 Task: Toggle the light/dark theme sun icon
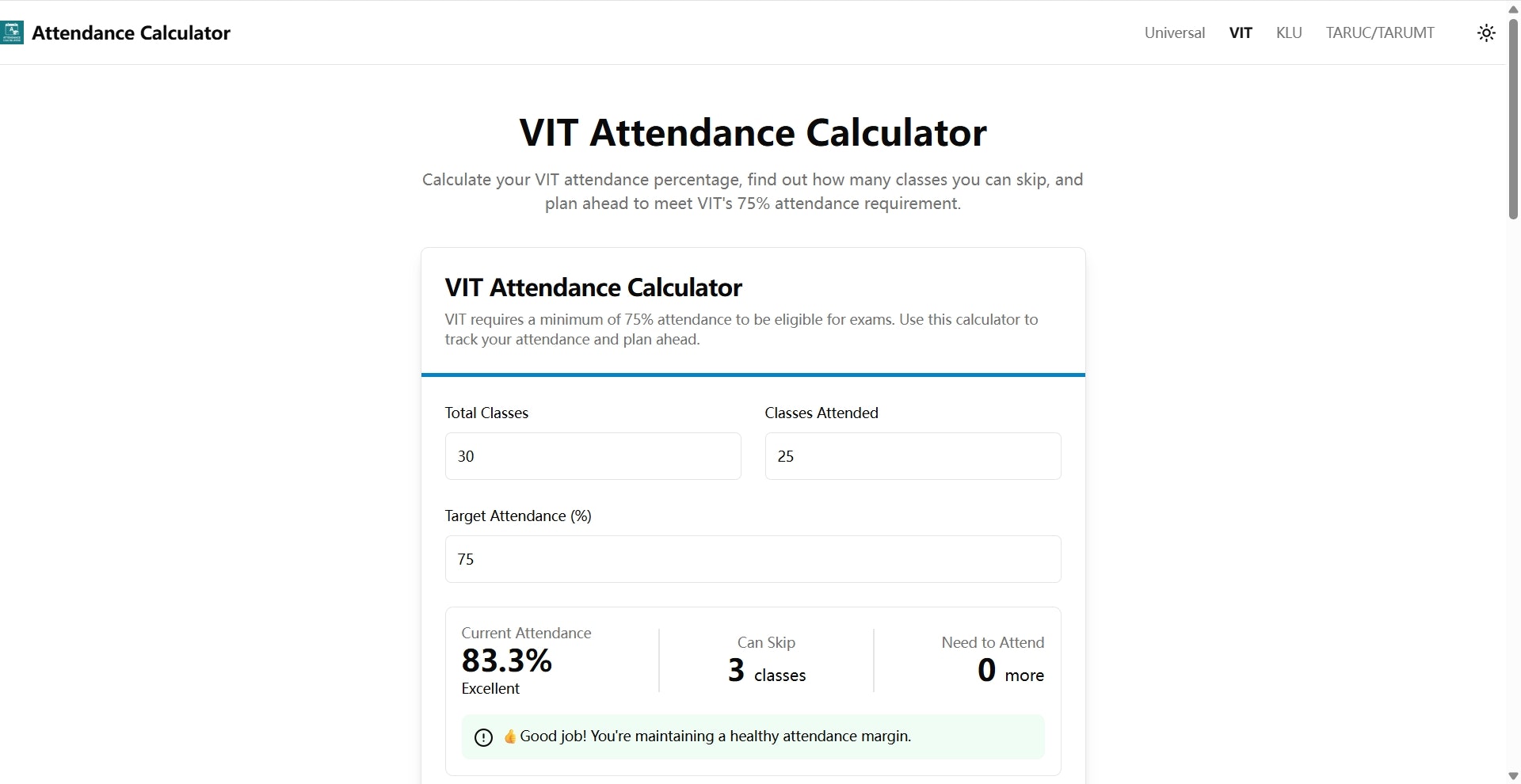(x=1486, y=32)
